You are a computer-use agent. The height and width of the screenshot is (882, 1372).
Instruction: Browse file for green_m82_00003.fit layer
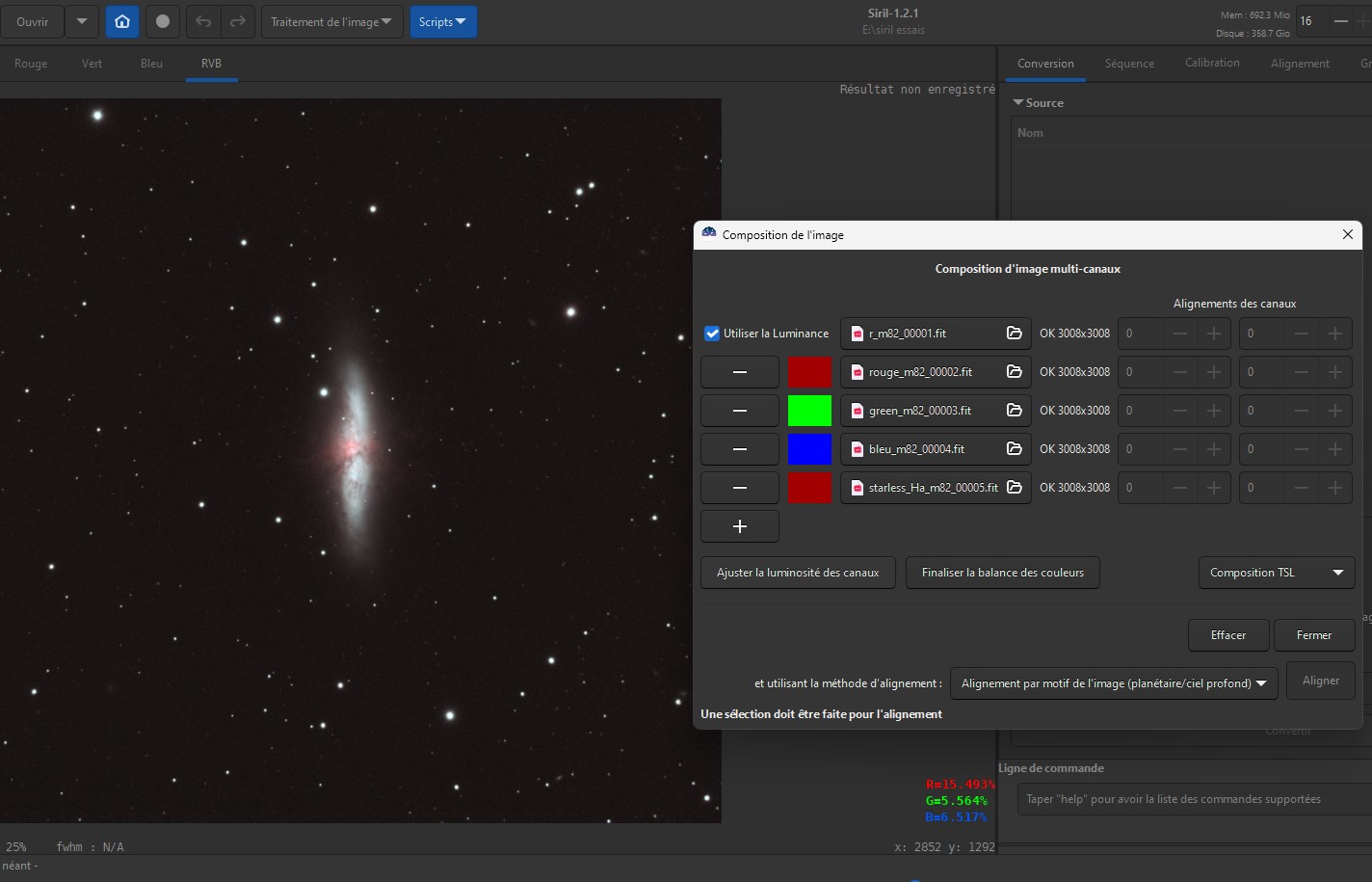click(x=1014, y=411)
